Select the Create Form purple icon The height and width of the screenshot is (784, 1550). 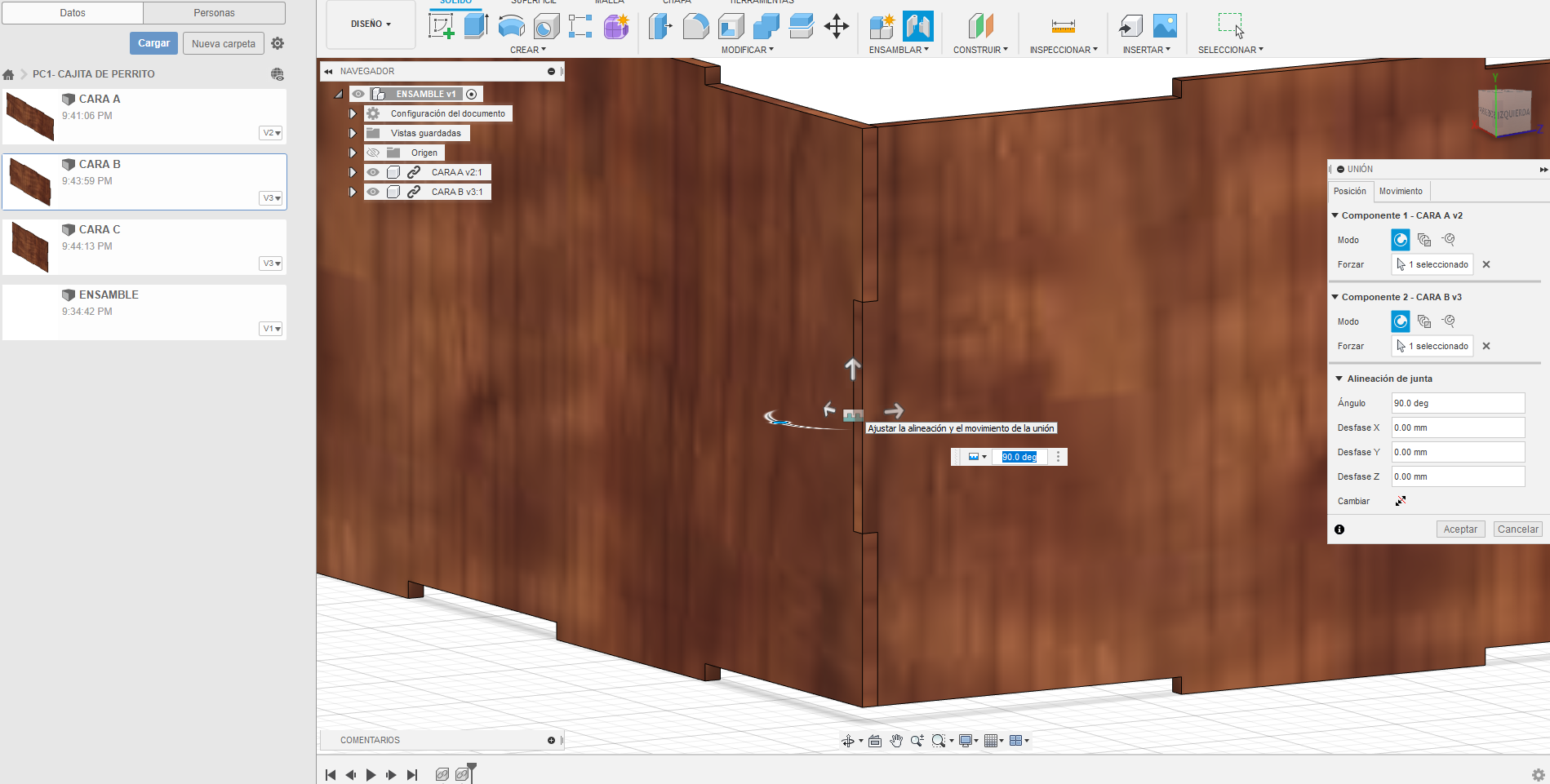click(616, 26)
